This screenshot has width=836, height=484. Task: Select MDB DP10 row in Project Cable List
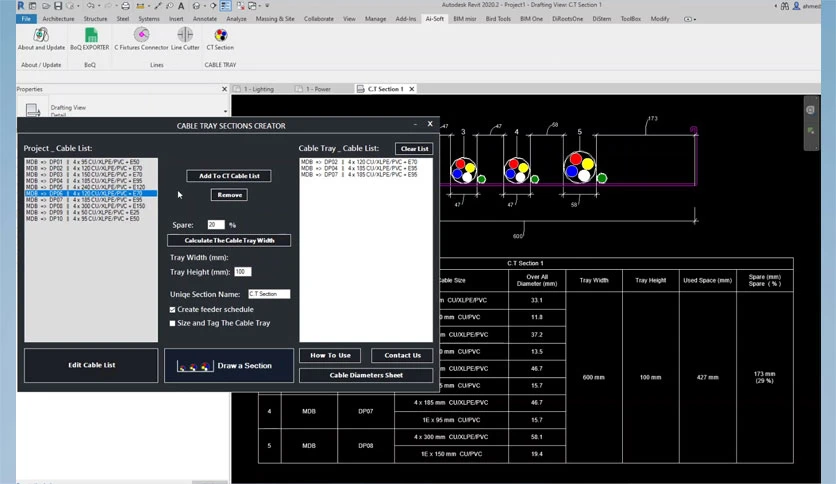coord(91,219)
